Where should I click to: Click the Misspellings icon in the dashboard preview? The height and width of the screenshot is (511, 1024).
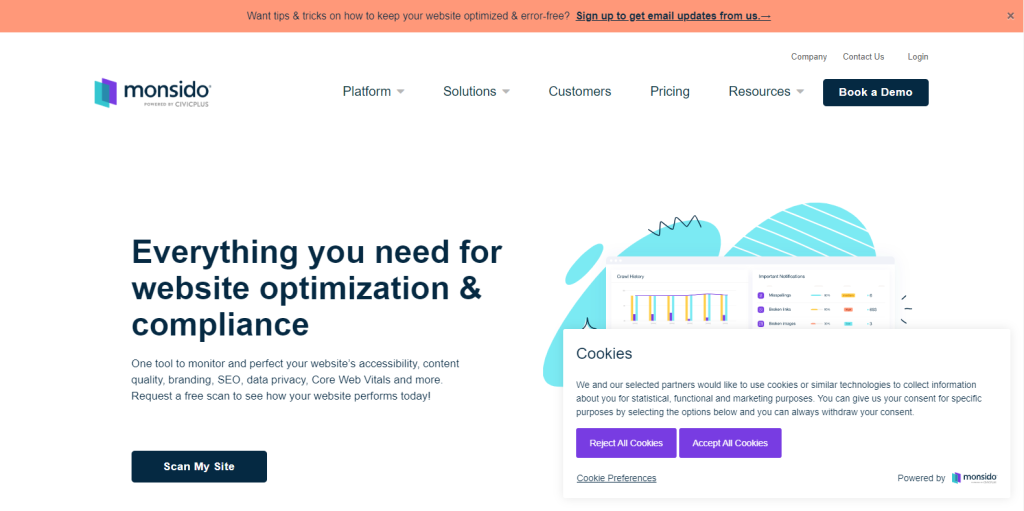[761, 295]
